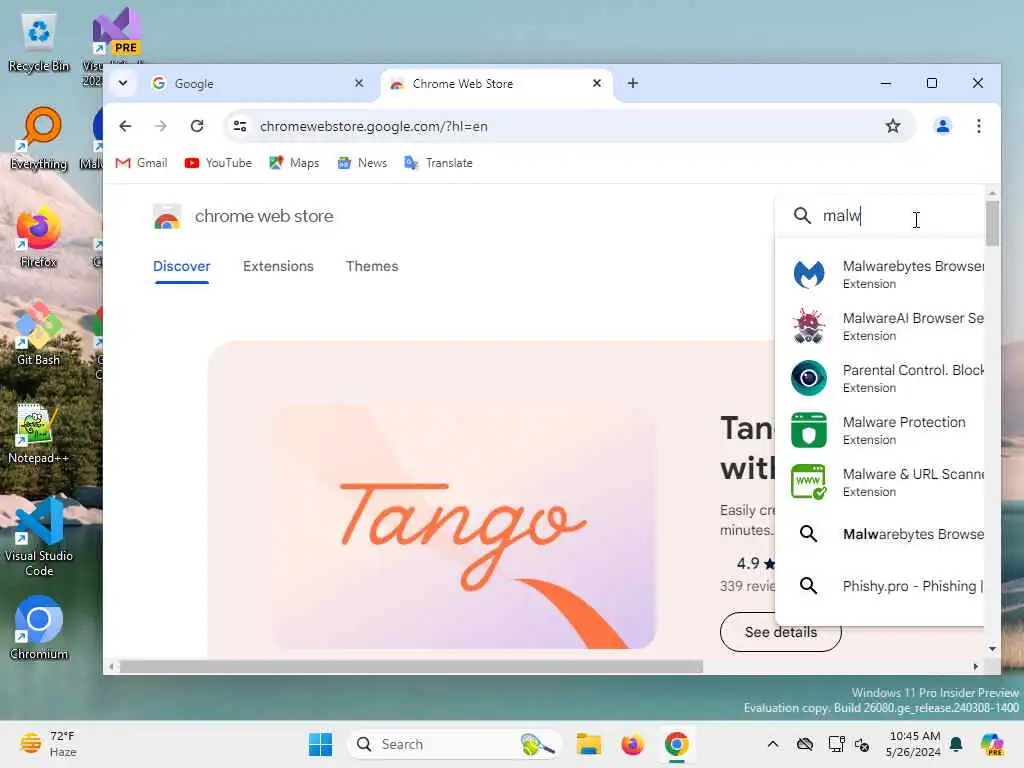Click the browser forward arrow

click(161, 126)
